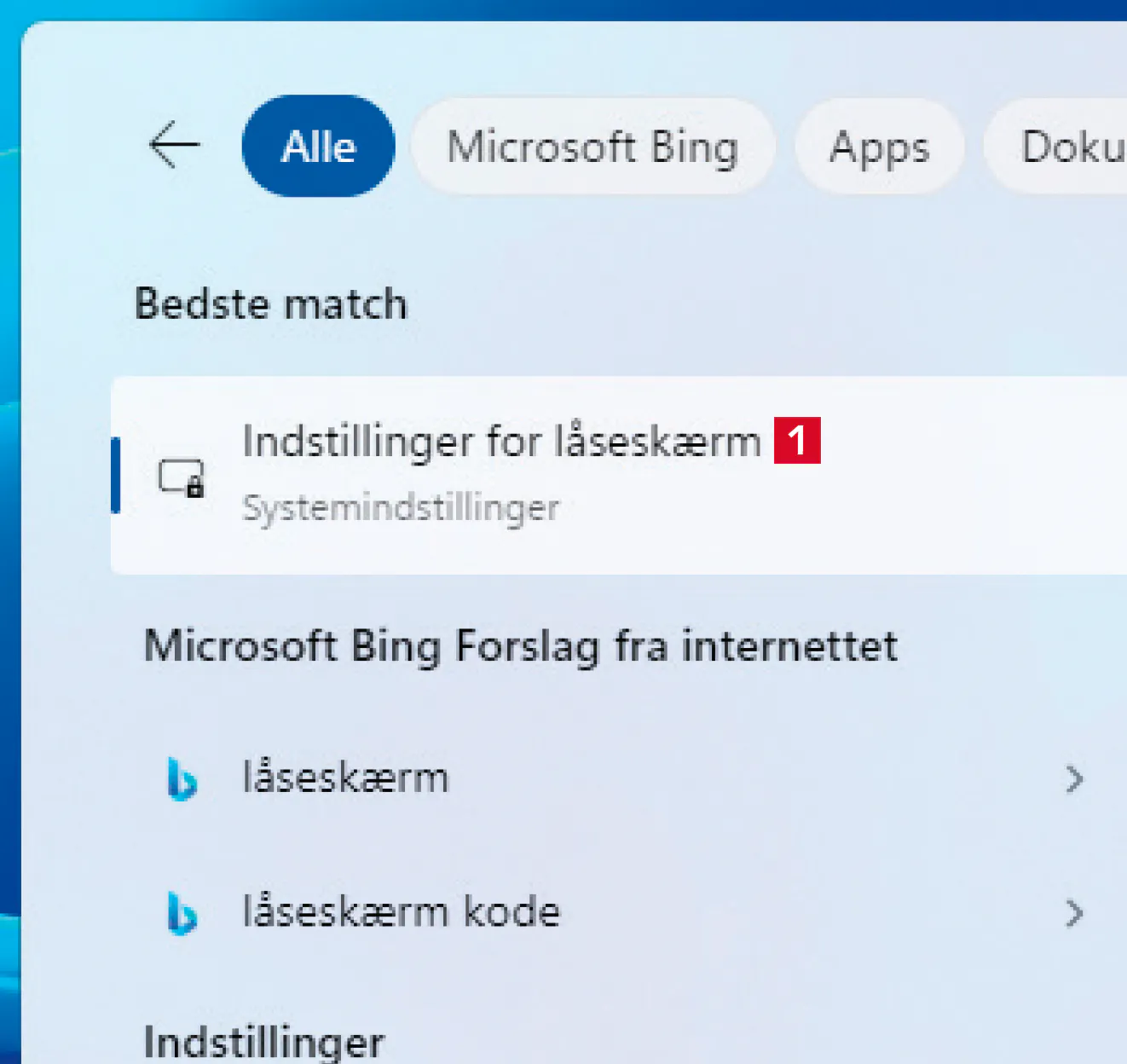Expand the låseskærm suggestion chevron
The image size is (1127, 1064).
coord(1074,779)
